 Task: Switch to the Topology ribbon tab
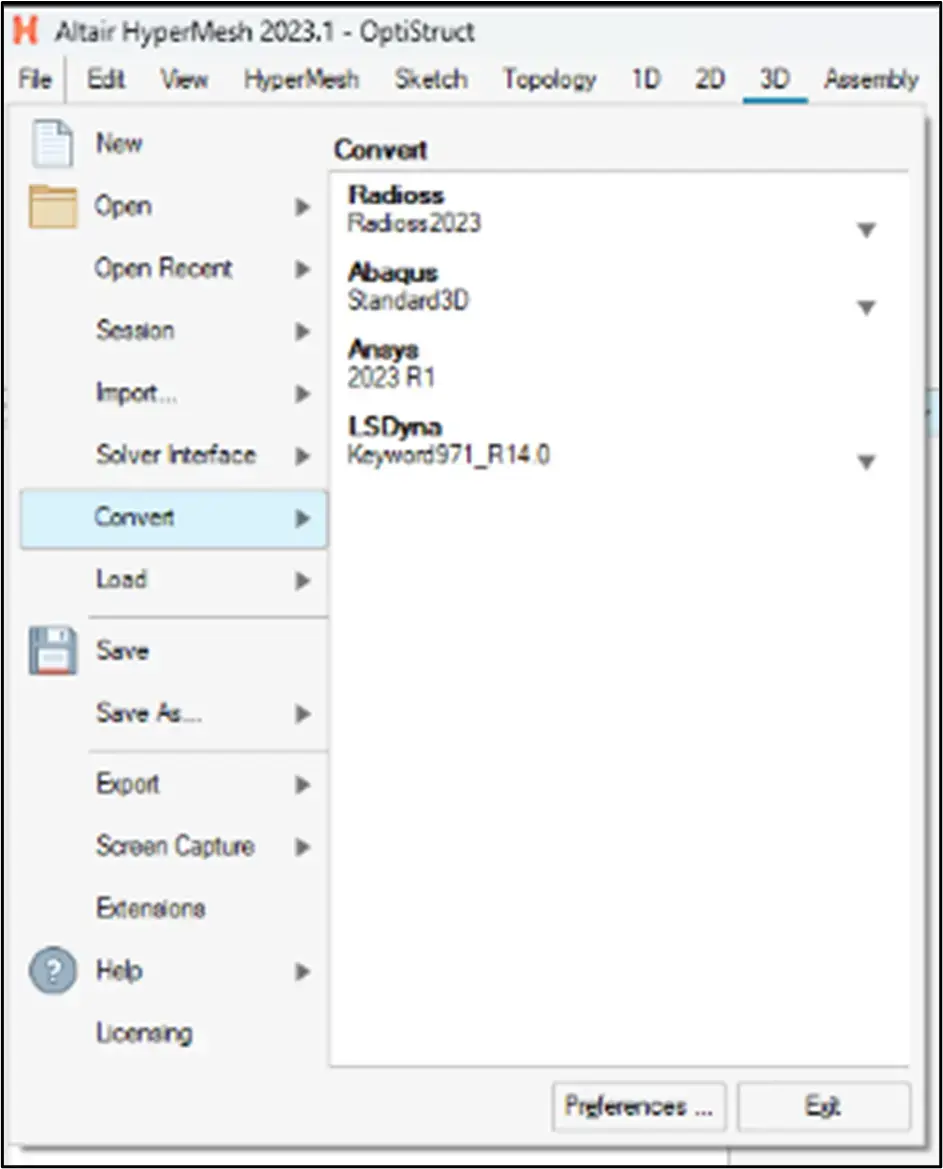[x=549, y=79]
